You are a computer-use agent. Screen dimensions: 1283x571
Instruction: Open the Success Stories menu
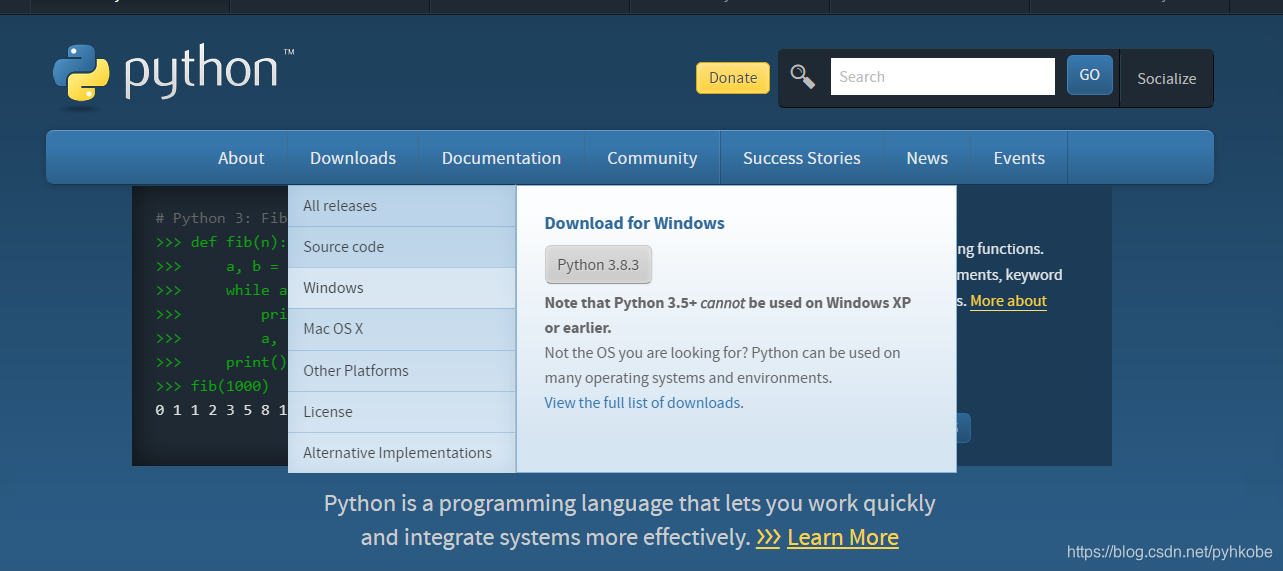tap(802, 158)
